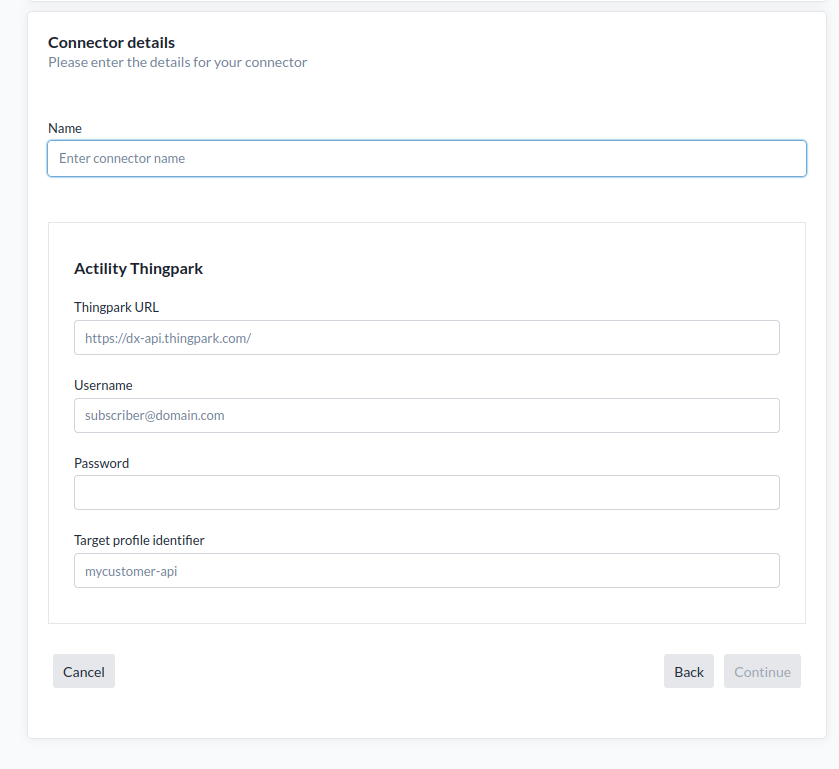Image resolution: width=839 pixels, height=769 pixels.
Task: Click the Continue button
Action: (x=762, y=671)
